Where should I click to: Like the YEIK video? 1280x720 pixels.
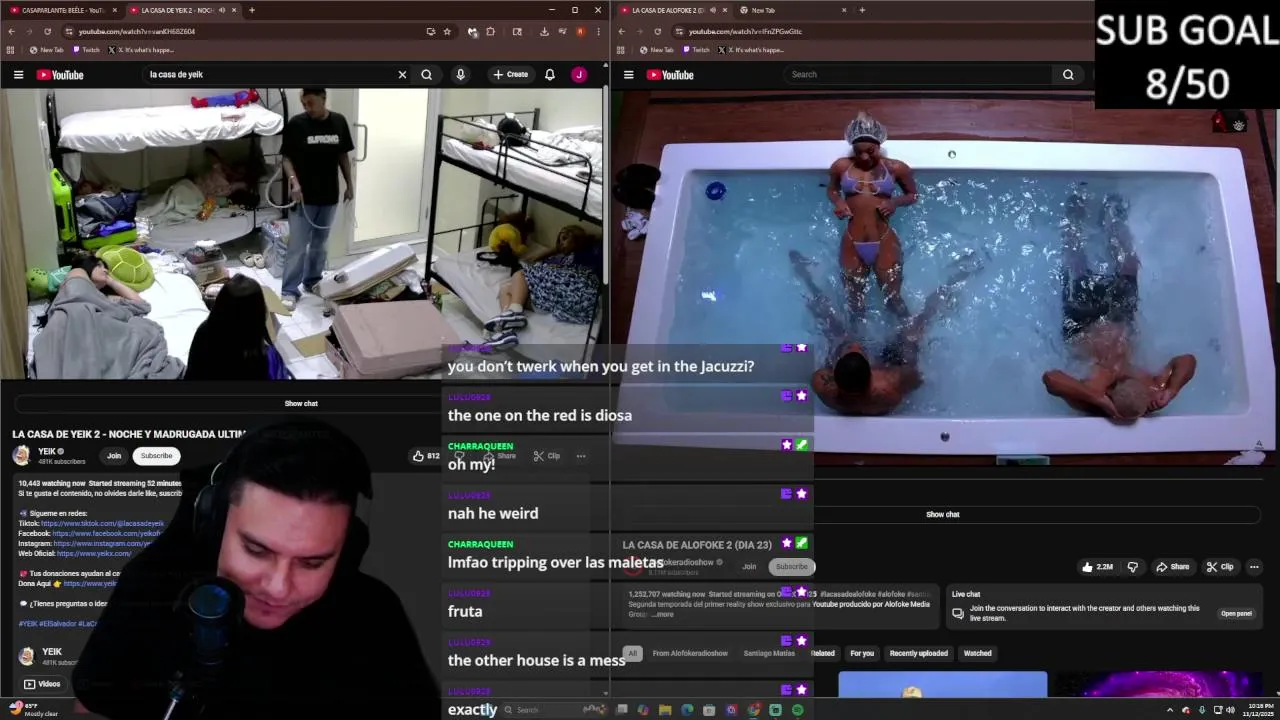[426, 456]
